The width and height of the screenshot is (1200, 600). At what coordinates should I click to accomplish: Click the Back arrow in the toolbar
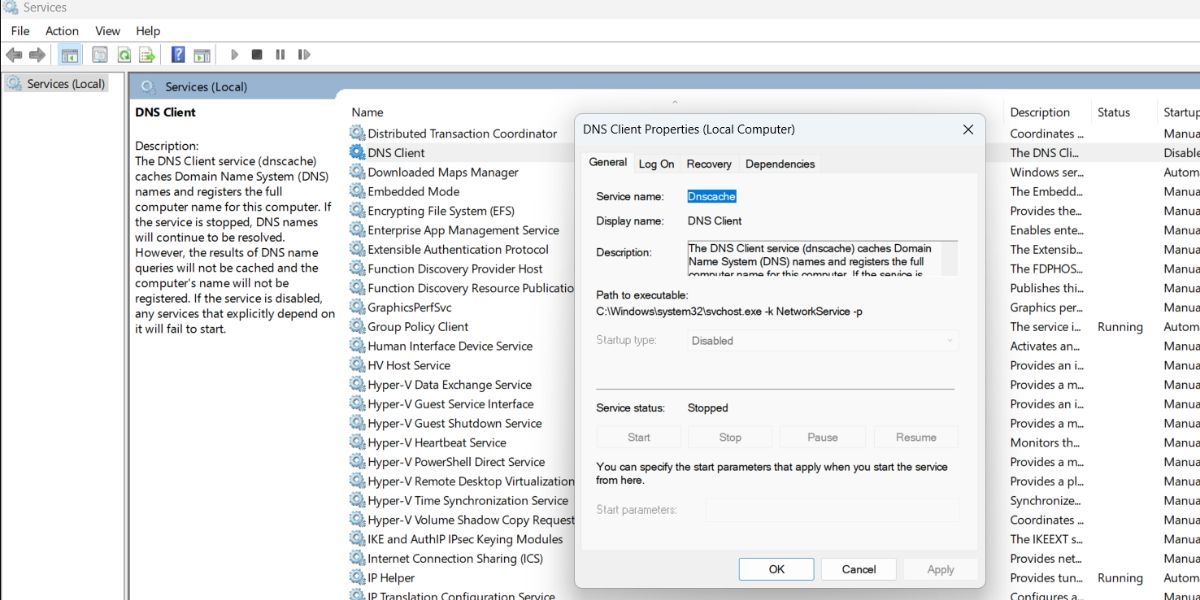(14, 55)
